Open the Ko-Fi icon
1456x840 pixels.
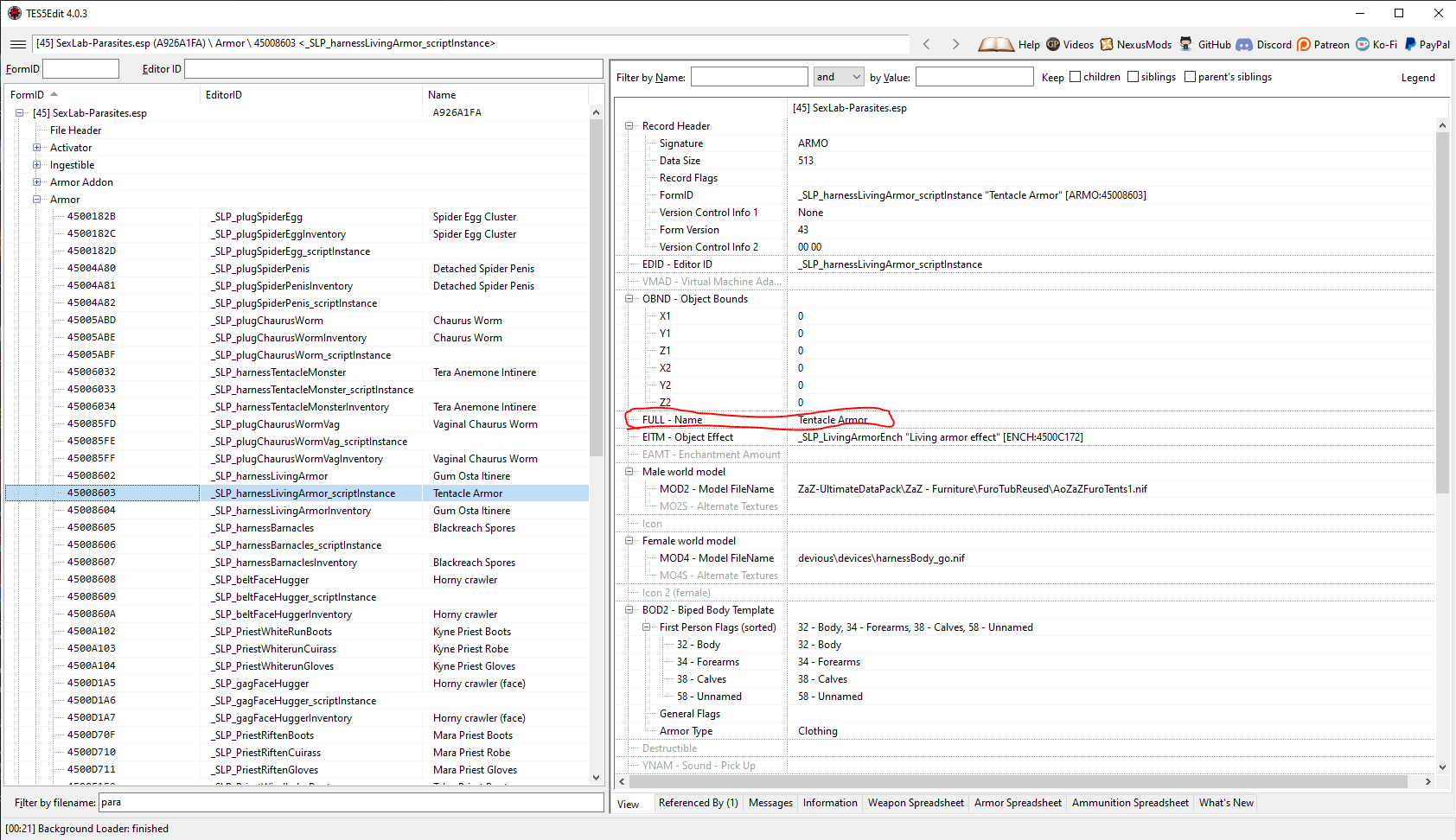pos(1363,44)
